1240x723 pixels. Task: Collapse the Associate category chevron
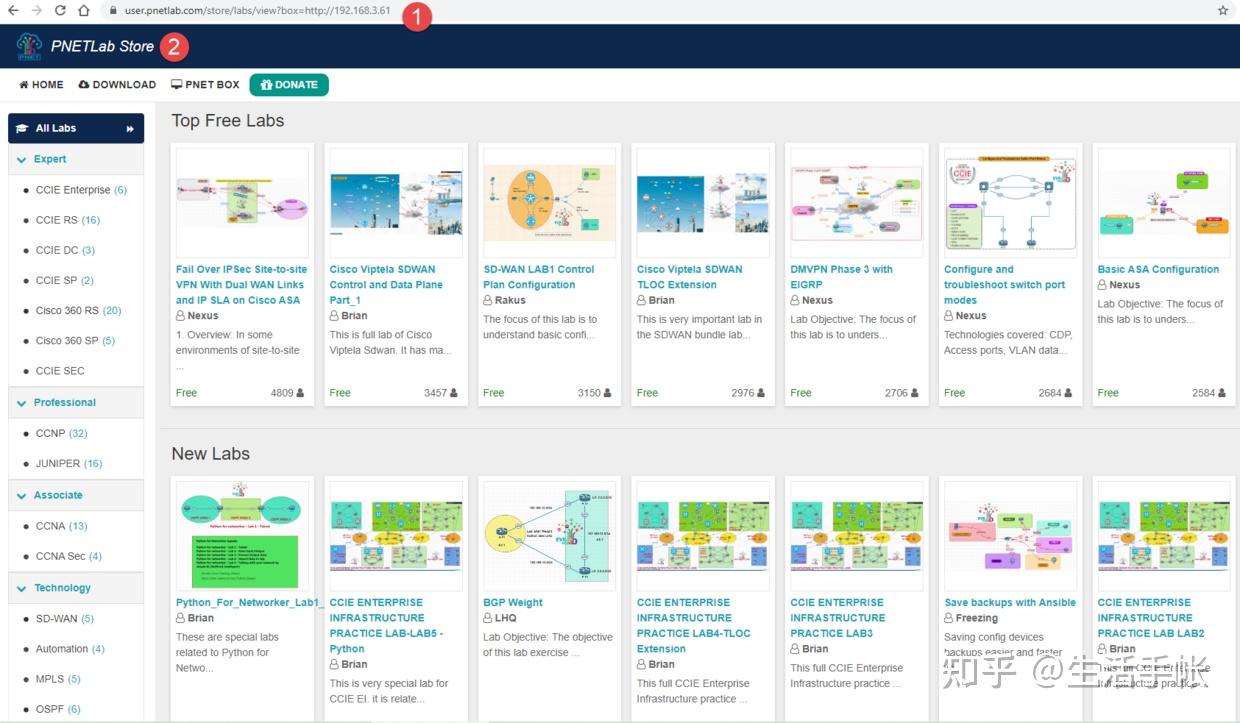pyautogui.click(x=22, y=496)
